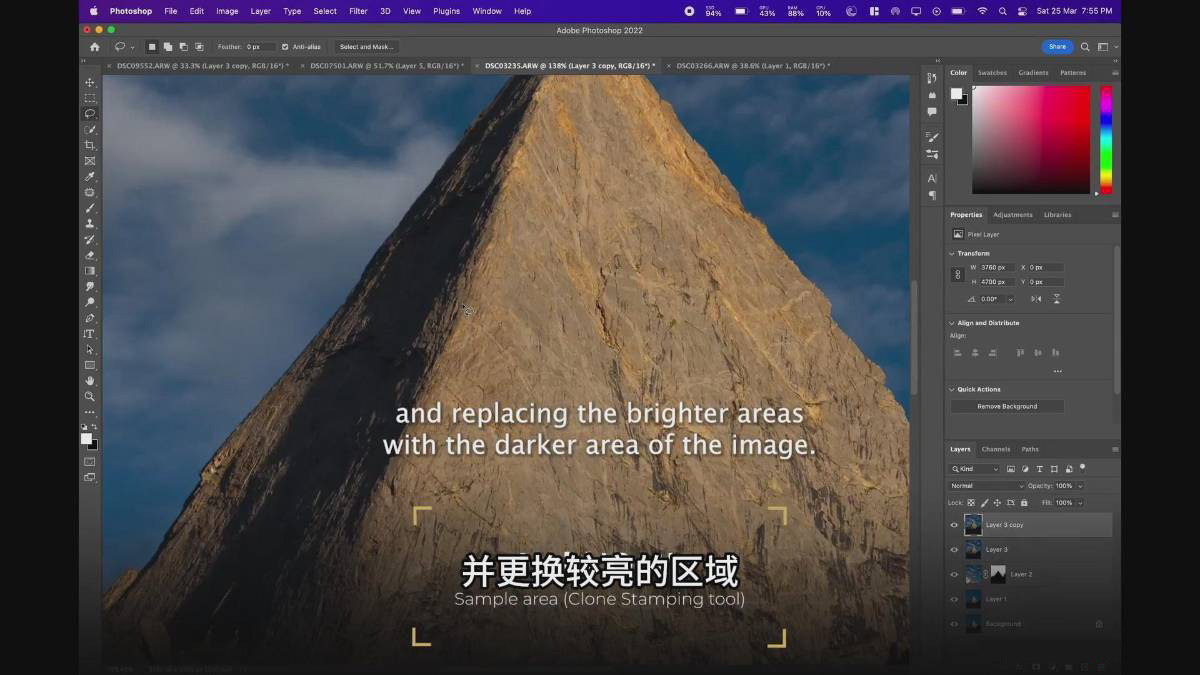The image size is (1200, 675).
Task: Select the Layer 2 mask thumbnail
Action: tap(998, 574)
